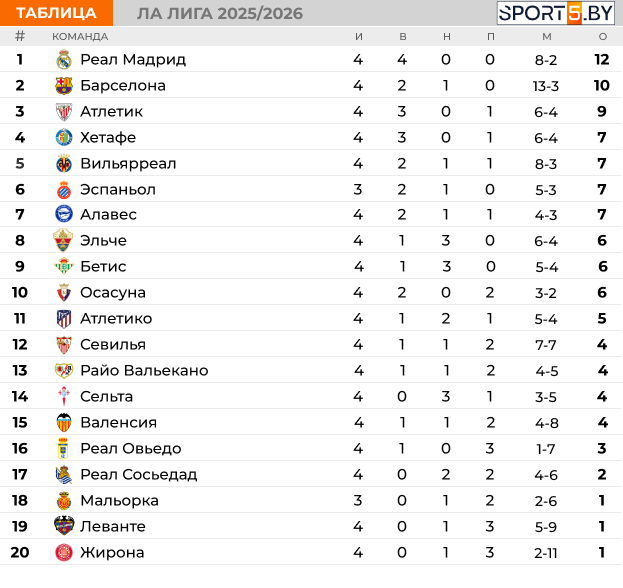The image size is (623, 588).
Task: Click the Athletic Bilbao crest icon
Action: (x=64, y=112)
